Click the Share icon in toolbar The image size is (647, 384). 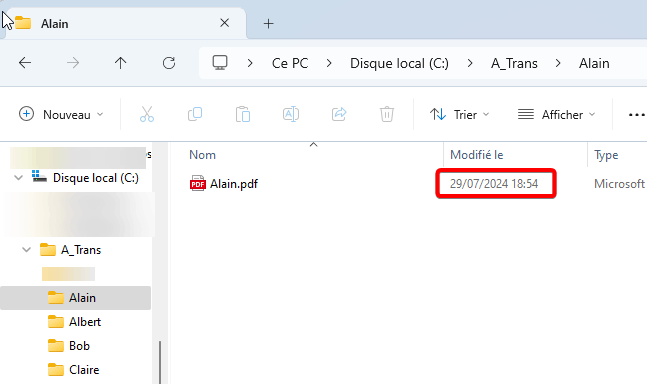pyautogui.click(x=339, y=114)
